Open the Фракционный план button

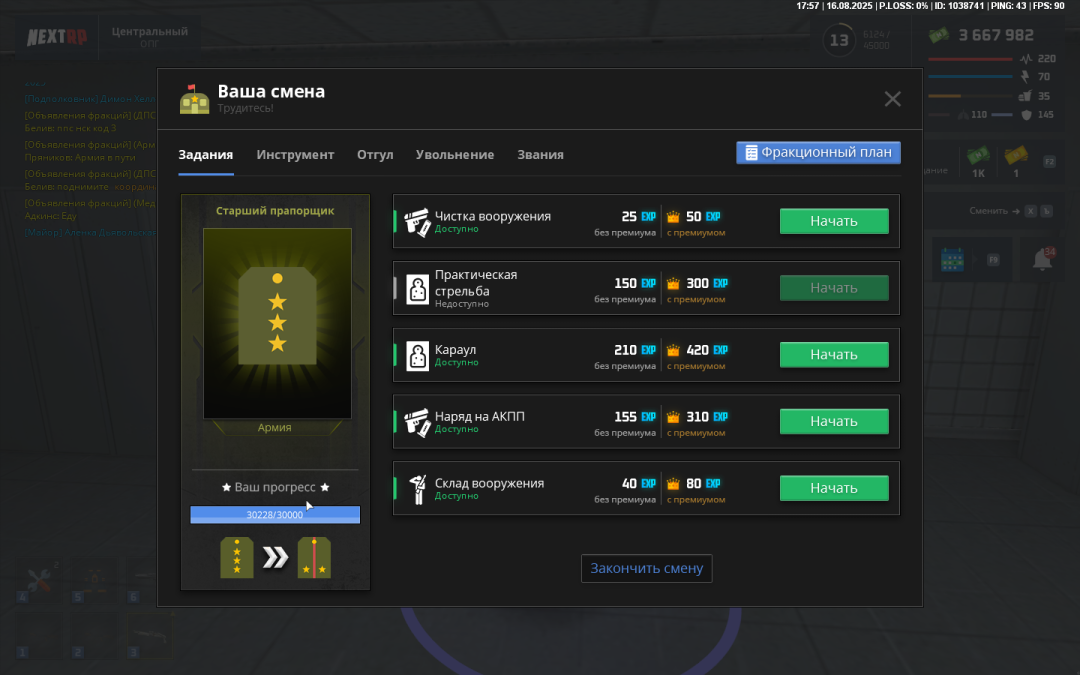click(x=818, y=153)
